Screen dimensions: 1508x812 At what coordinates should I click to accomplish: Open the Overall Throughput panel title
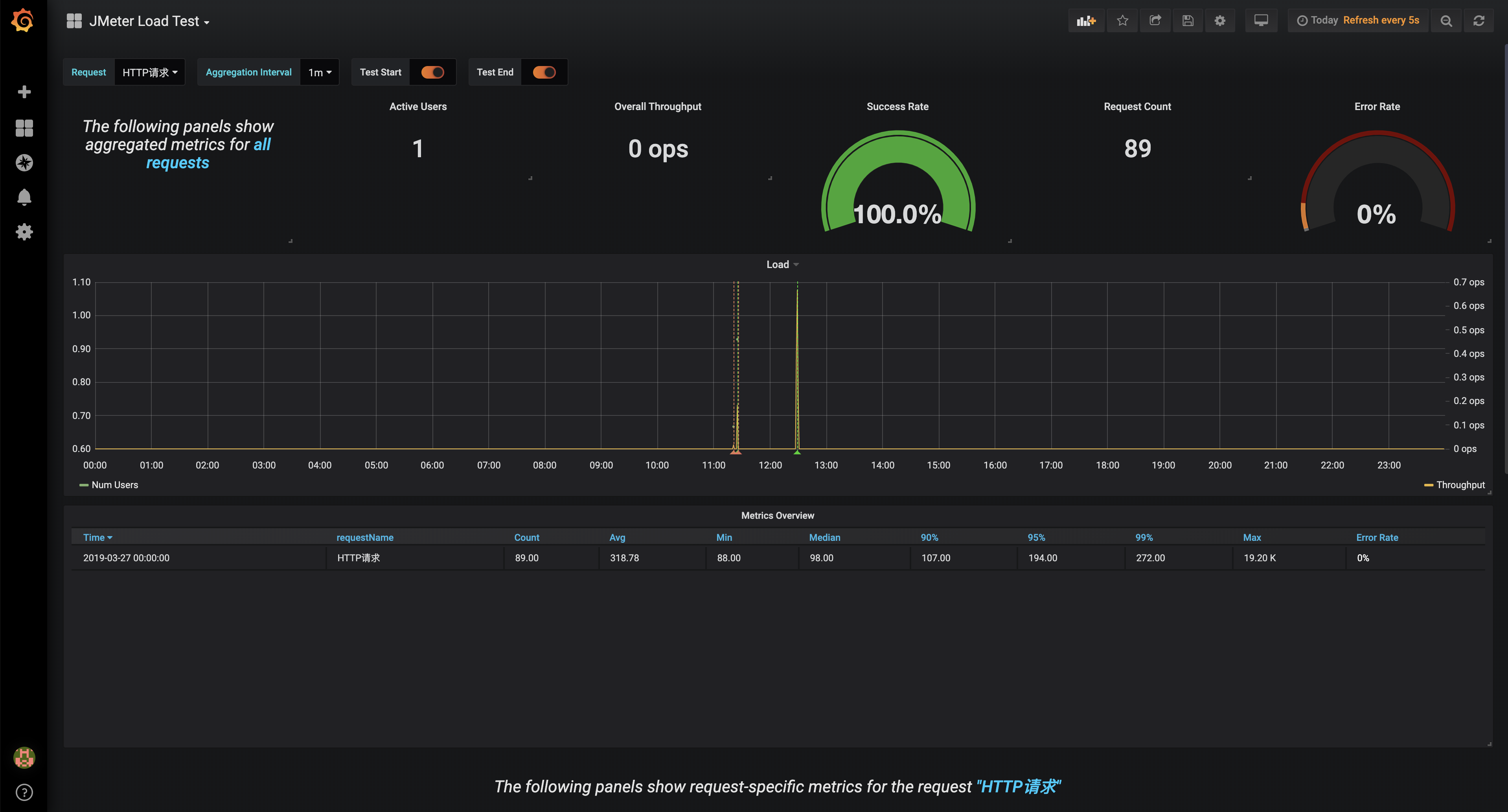[657, 107]
